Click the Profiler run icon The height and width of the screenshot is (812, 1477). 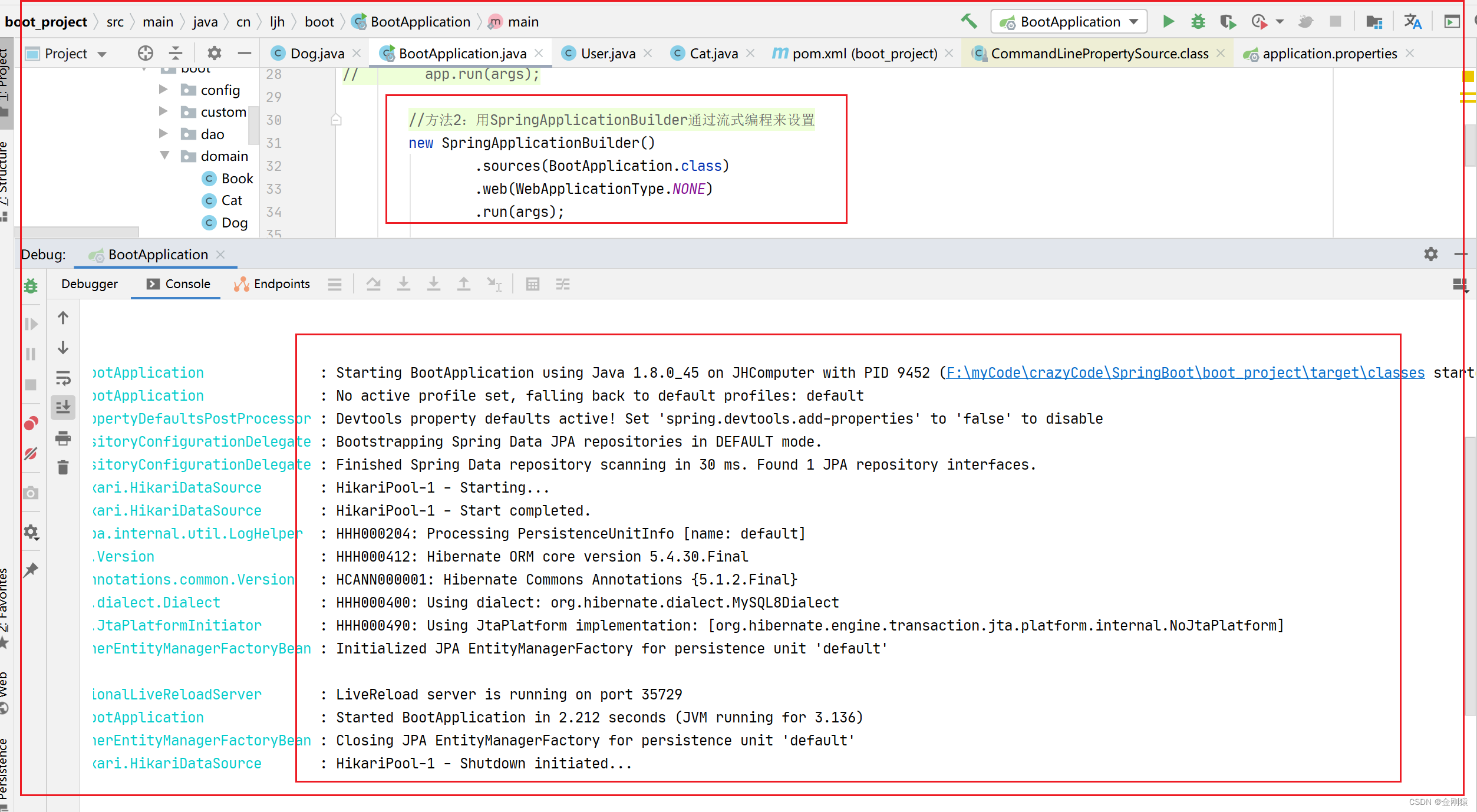pos(1259,22)
